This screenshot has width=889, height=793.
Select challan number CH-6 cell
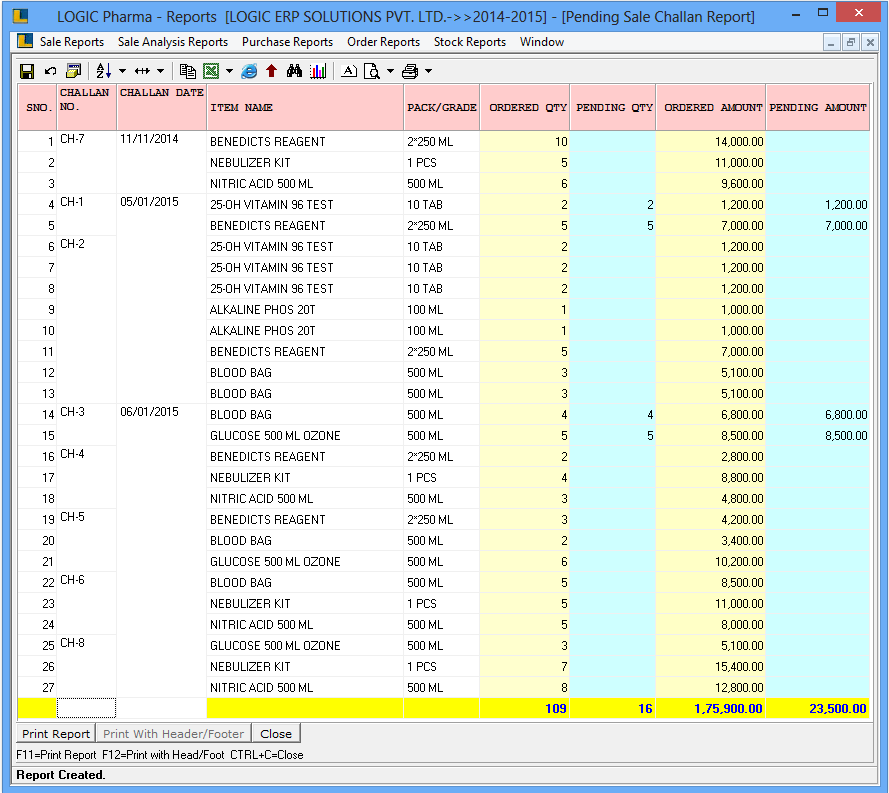(x=87, y=604)
